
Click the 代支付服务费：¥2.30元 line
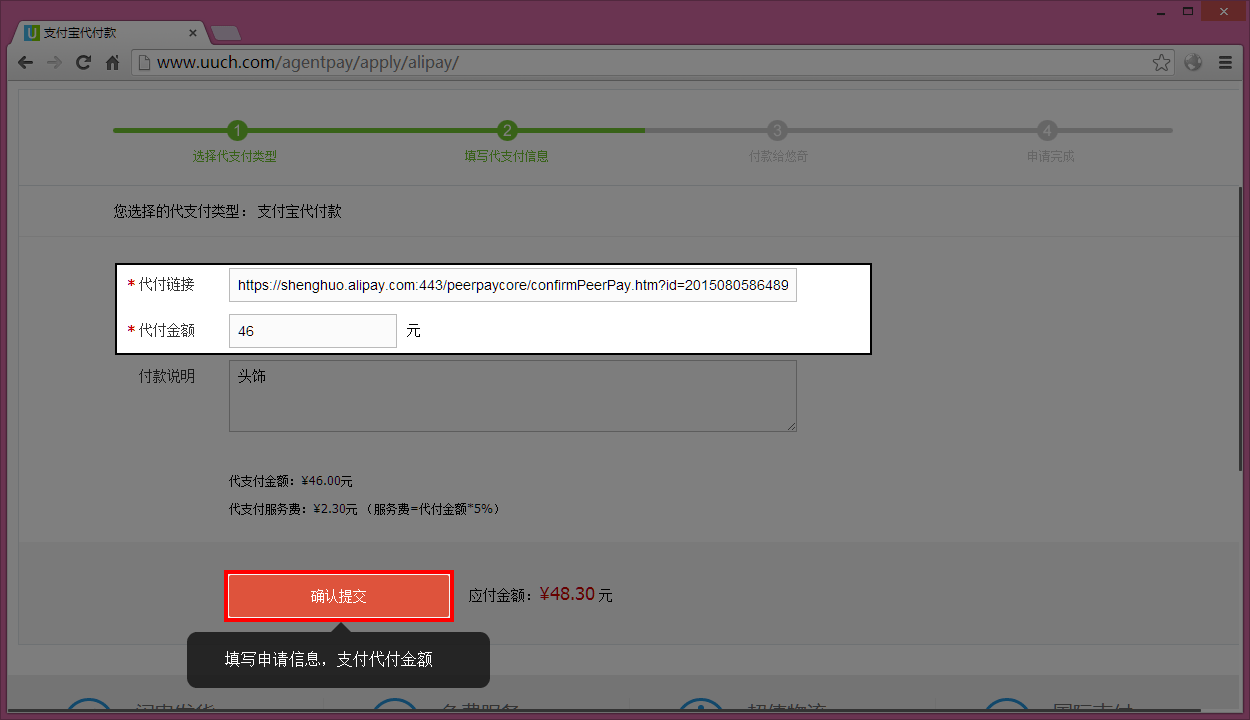click(364, 509)
